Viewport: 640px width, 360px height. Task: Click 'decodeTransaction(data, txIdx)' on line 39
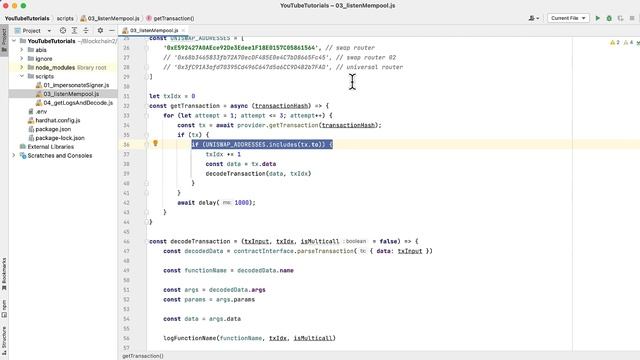tap(258, 173)
